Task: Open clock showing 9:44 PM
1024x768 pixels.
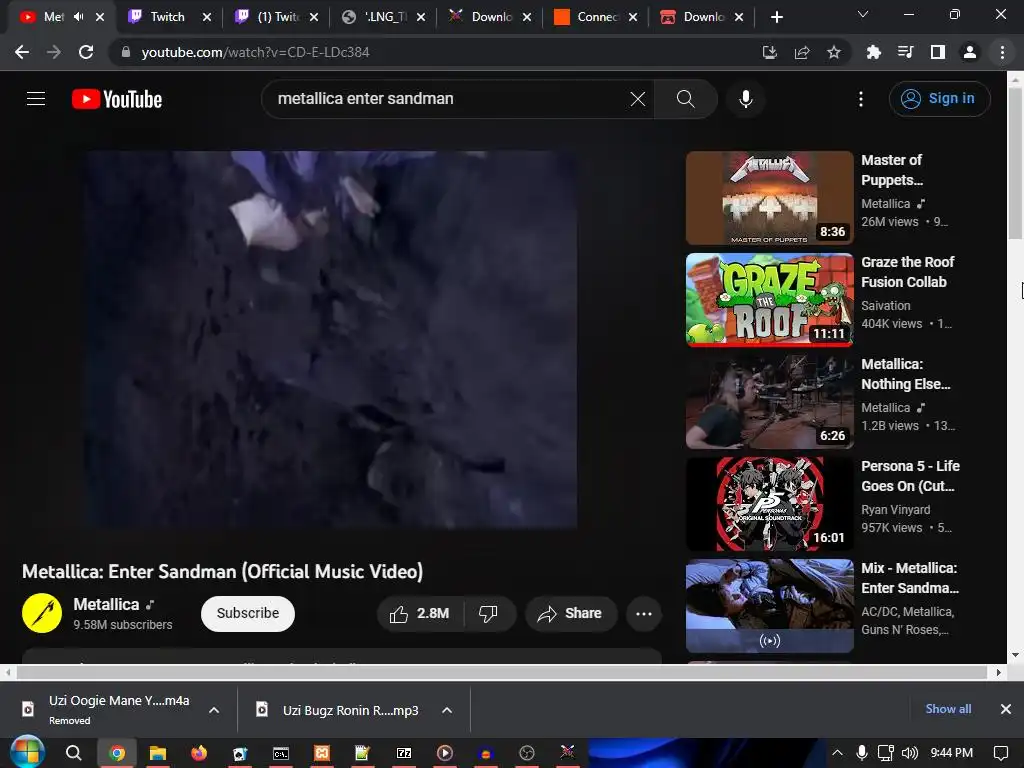Action: [x=952, y=753]
